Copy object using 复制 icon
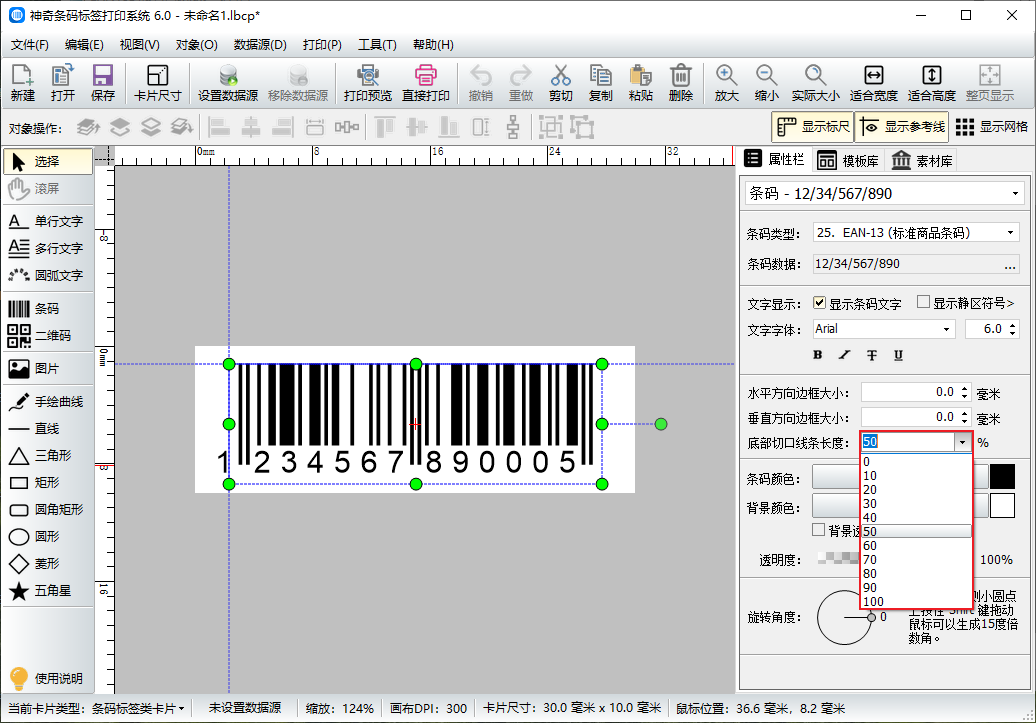 601,83
